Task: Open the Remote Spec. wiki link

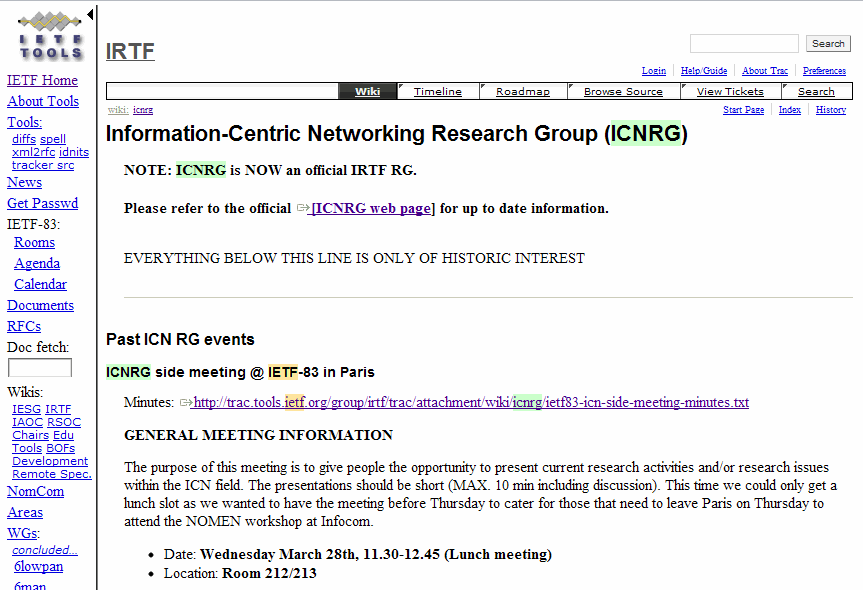Action: tap(52, 474)
